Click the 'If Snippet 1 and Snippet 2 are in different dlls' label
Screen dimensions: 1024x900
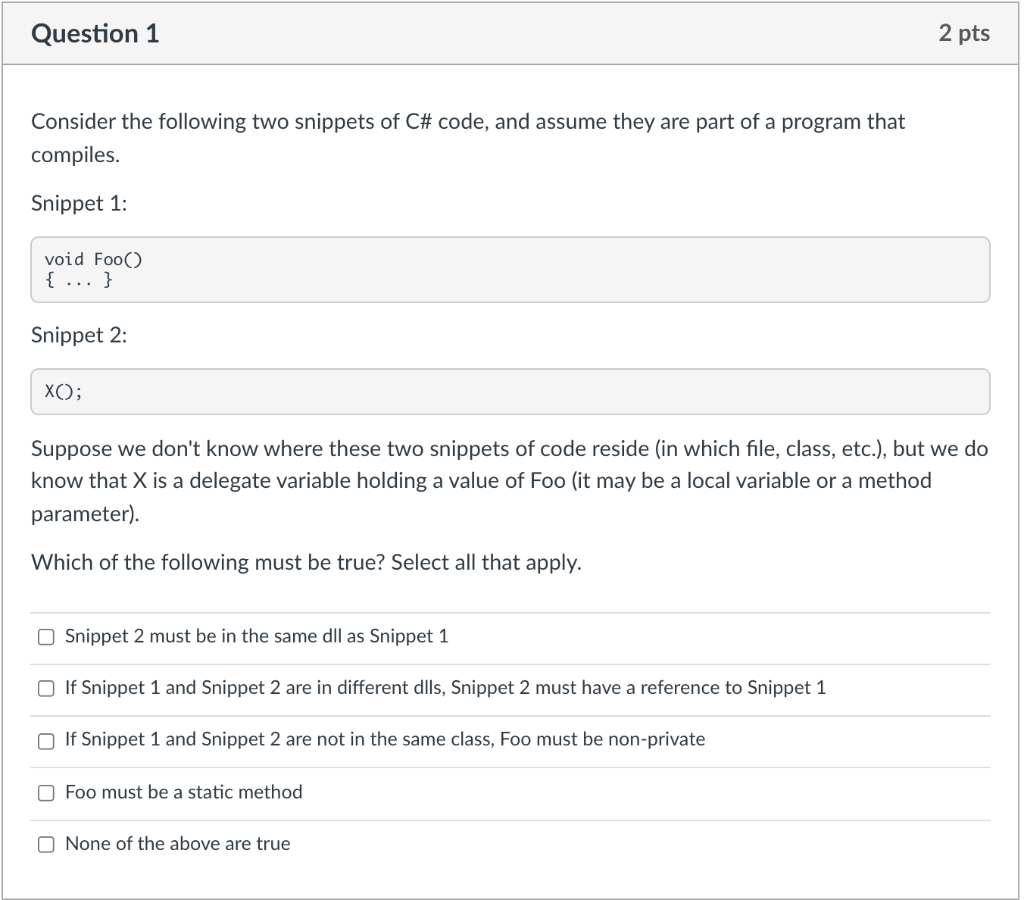445,688
